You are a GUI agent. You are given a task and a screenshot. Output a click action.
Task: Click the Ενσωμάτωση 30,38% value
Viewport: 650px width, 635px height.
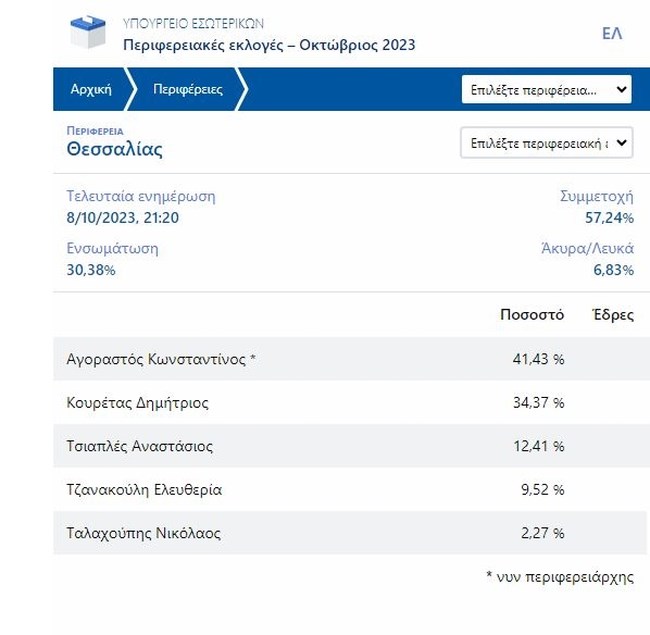tap(91, 270)
